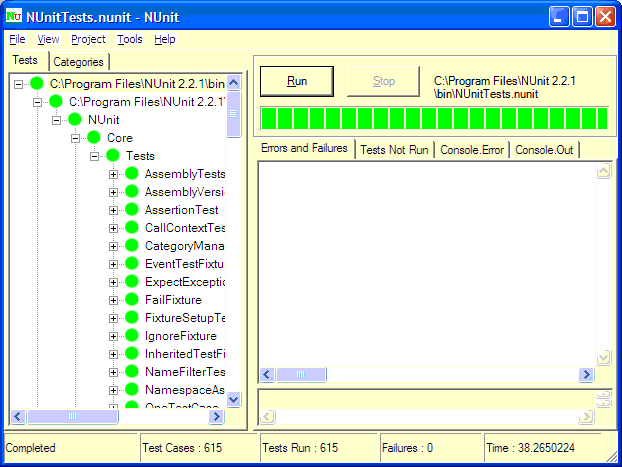This screenshot has width=622, height=467.
Task: Open the Tools menu
Action: pyautogui.click(x=129, y=39)
